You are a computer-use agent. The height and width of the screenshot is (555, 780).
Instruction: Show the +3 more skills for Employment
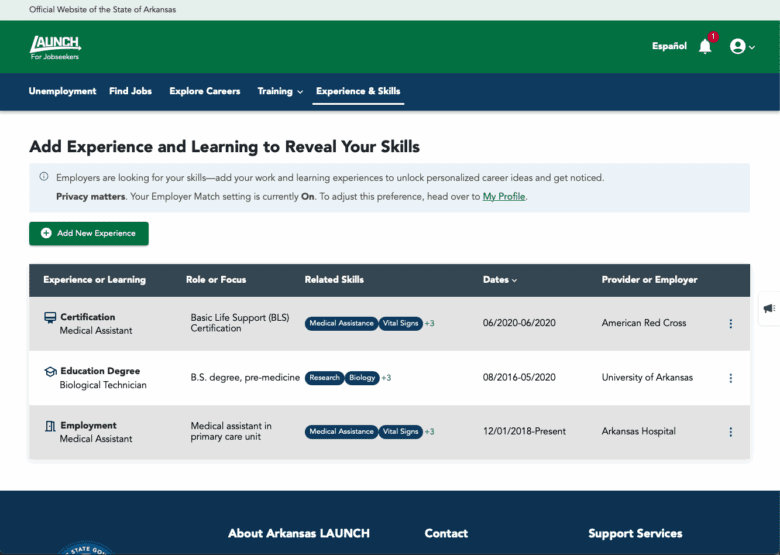(430, 432)
